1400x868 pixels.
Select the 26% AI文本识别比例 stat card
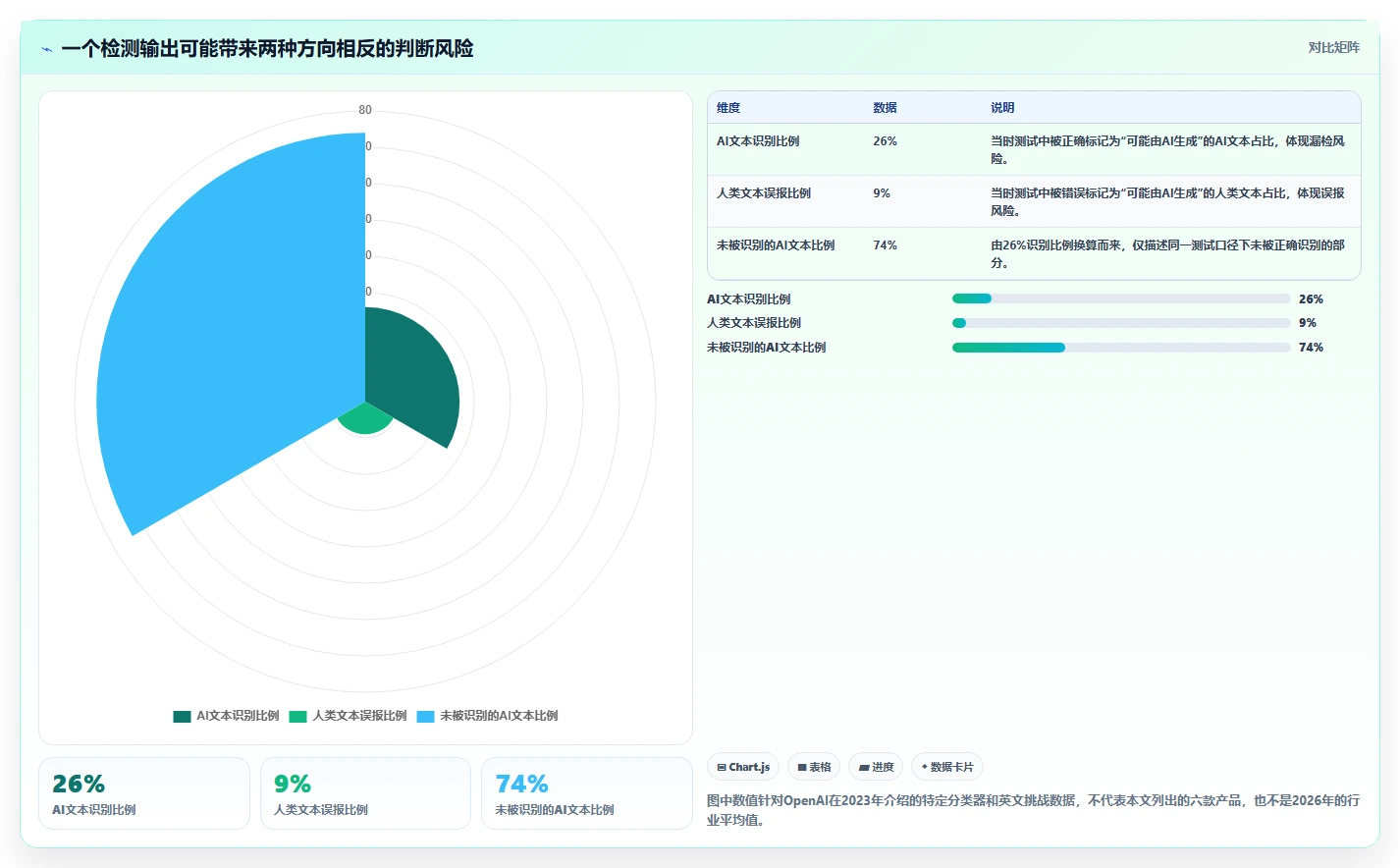click(x=144, y=793)
